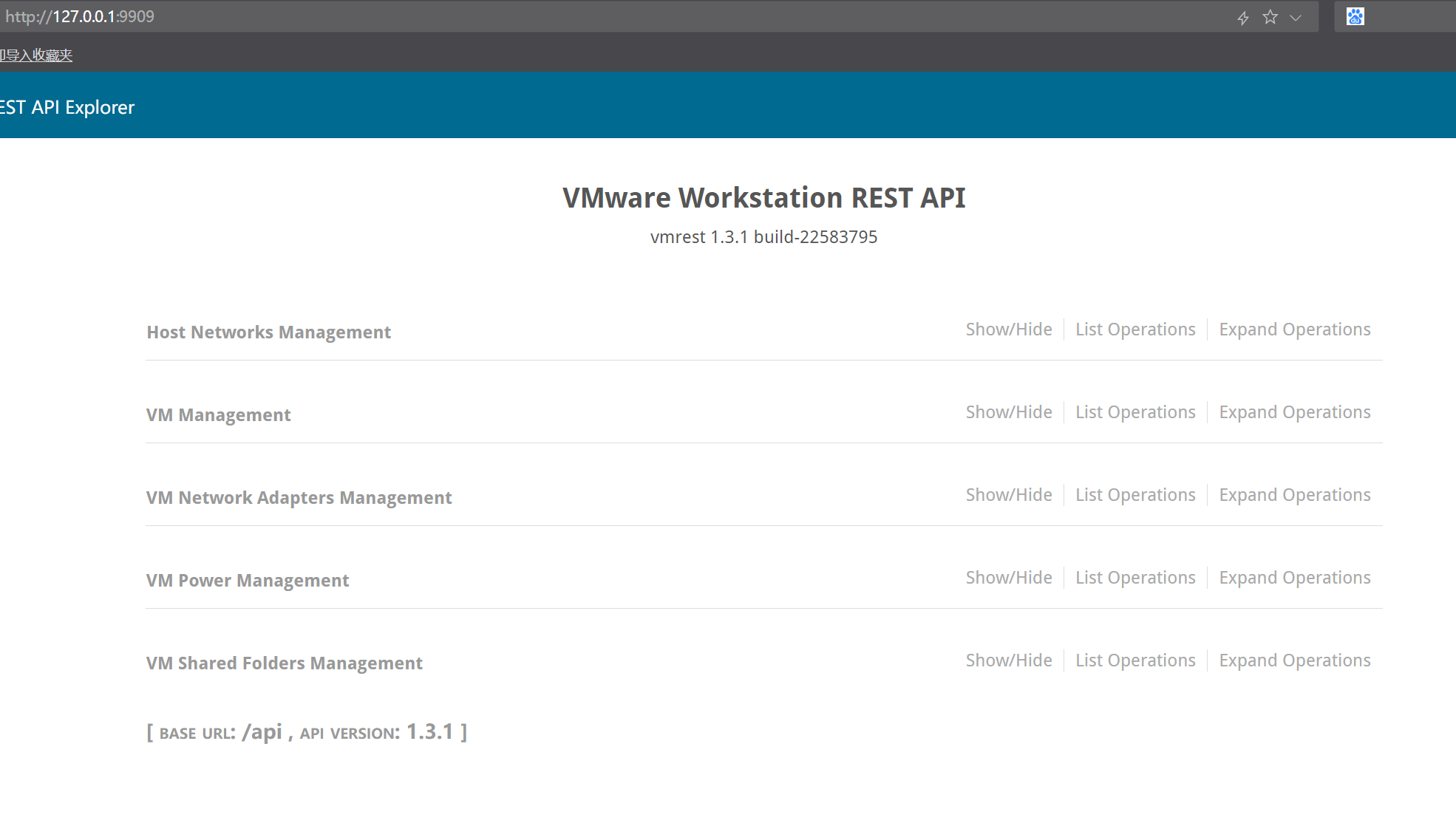This screenshot has height=840, width=1456.
Task: Click the REST API Explorer header title
Action: (x=67, y=107)
